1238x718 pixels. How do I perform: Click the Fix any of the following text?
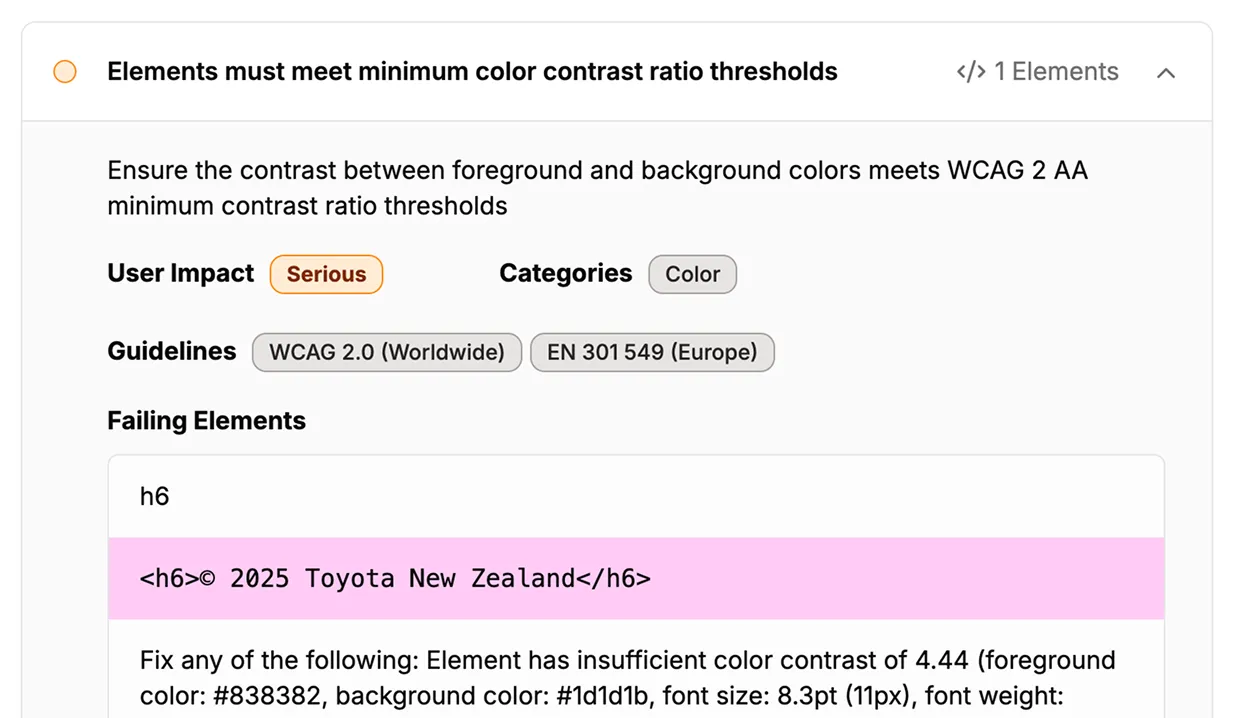tap(280, 660)
